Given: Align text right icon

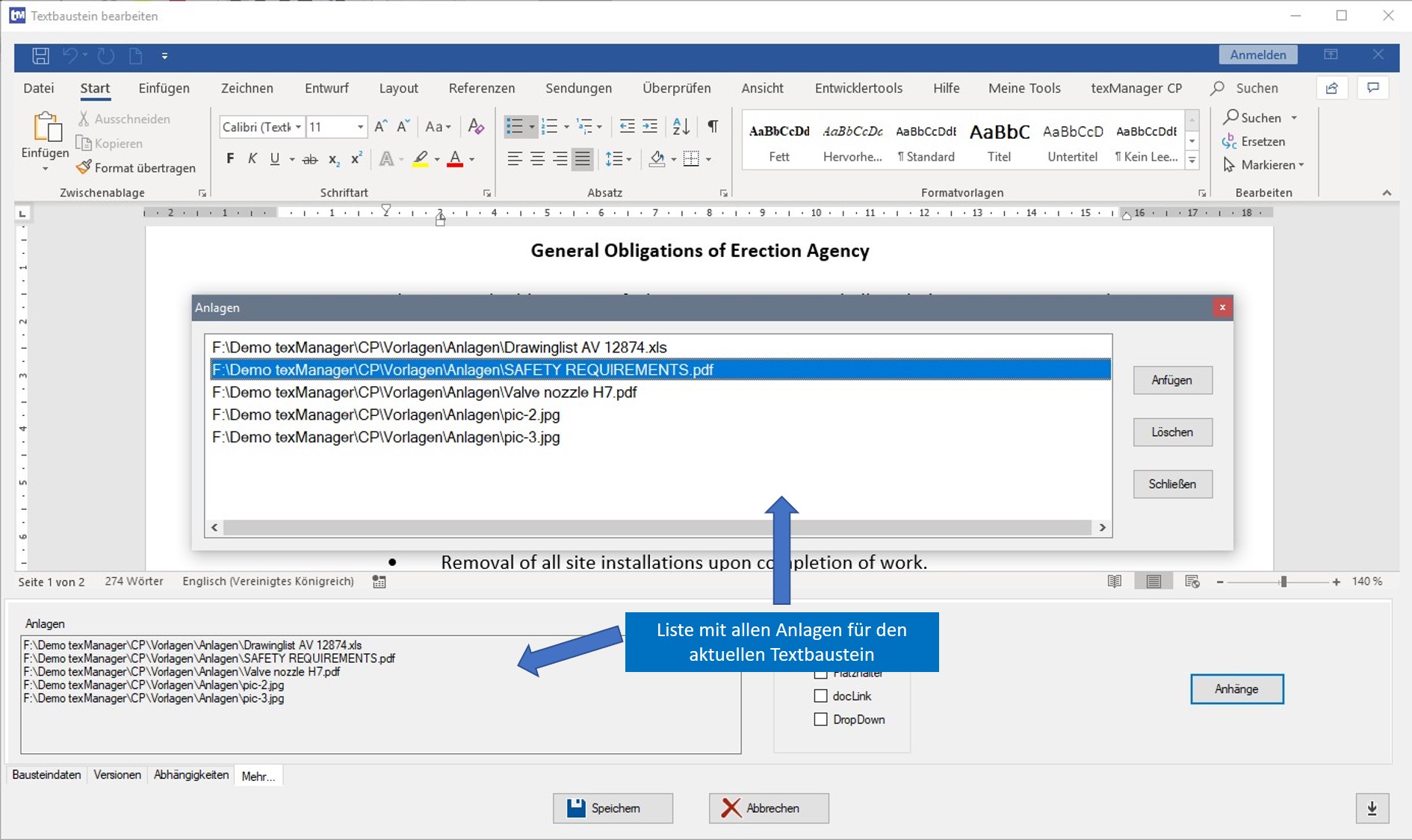Looking at the screenshot, I should [560, 159].
